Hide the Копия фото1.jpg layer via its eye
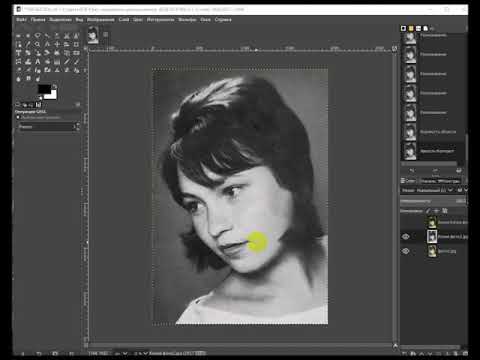480x360 pixels. [405, 236]
